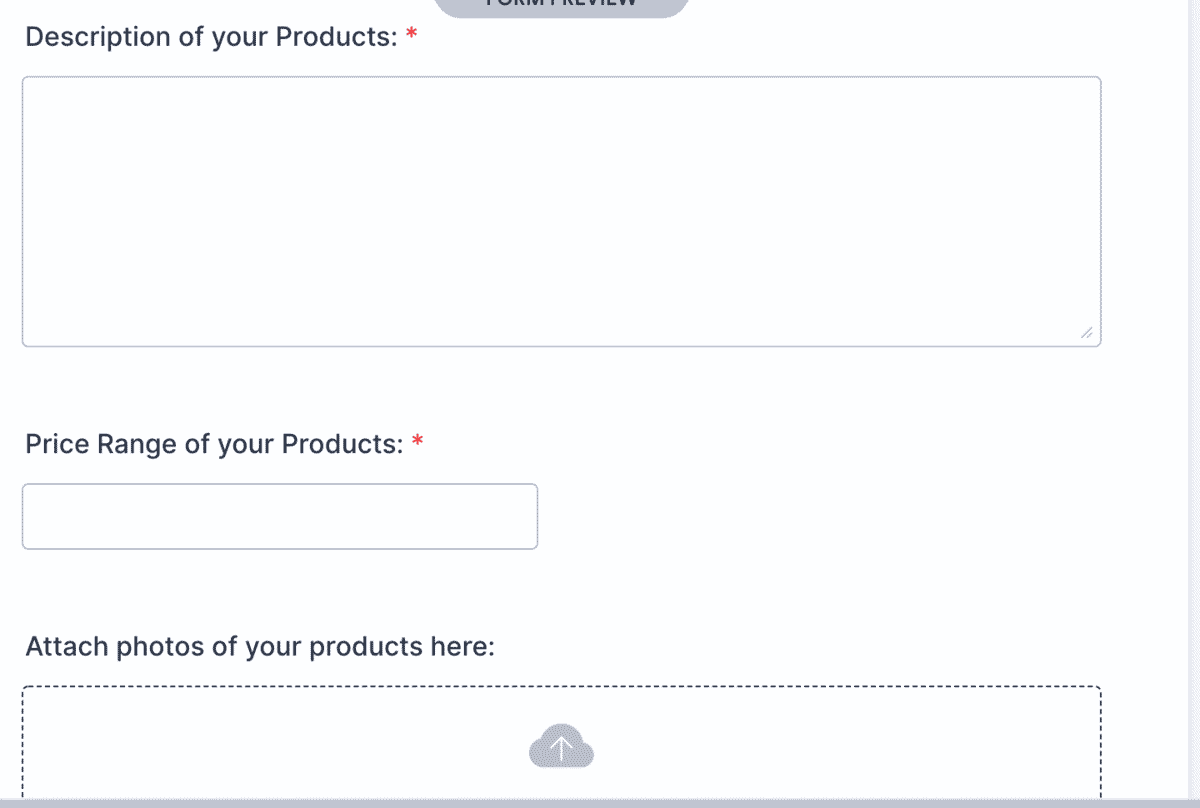Focus the Price Range input field
Image resolution: width=1200 pixels, height=808 pixels.
(x=280, y=516)
